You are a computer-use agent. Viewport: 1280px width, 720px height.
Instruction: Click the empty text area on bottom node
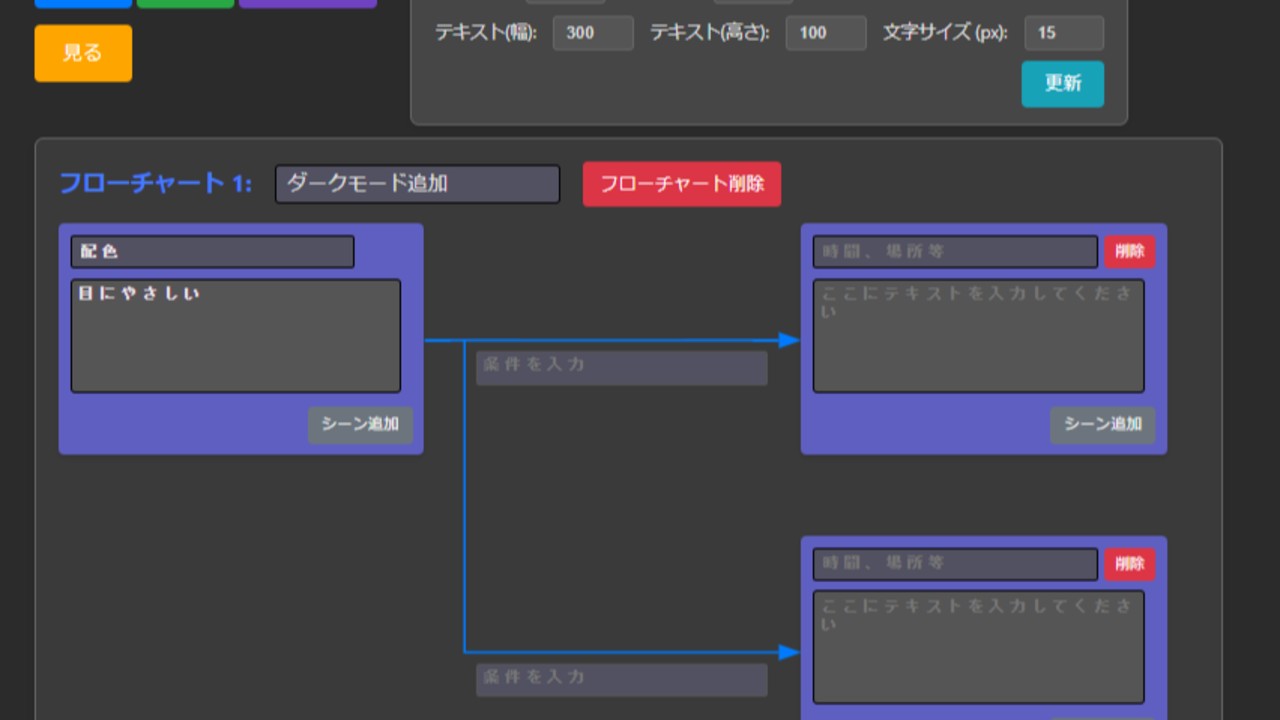977,645
